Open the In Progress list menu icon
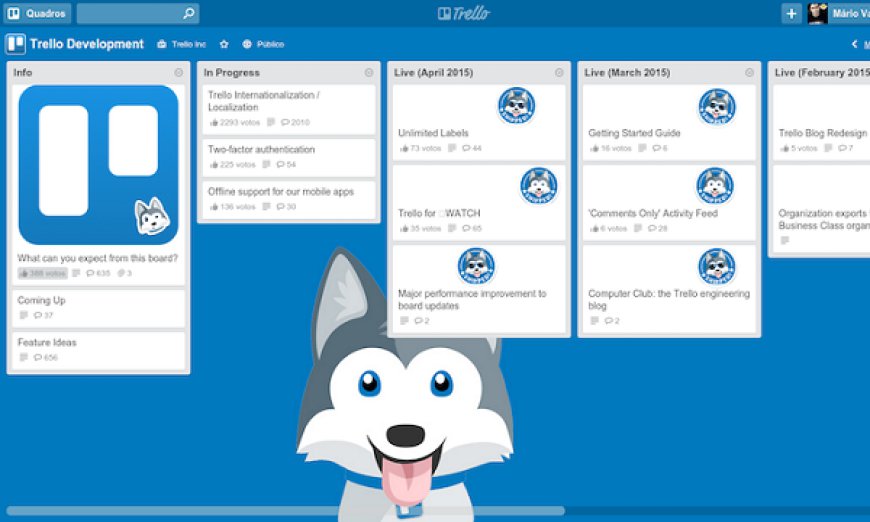The image size is (870, 522). tap(369, 73)
